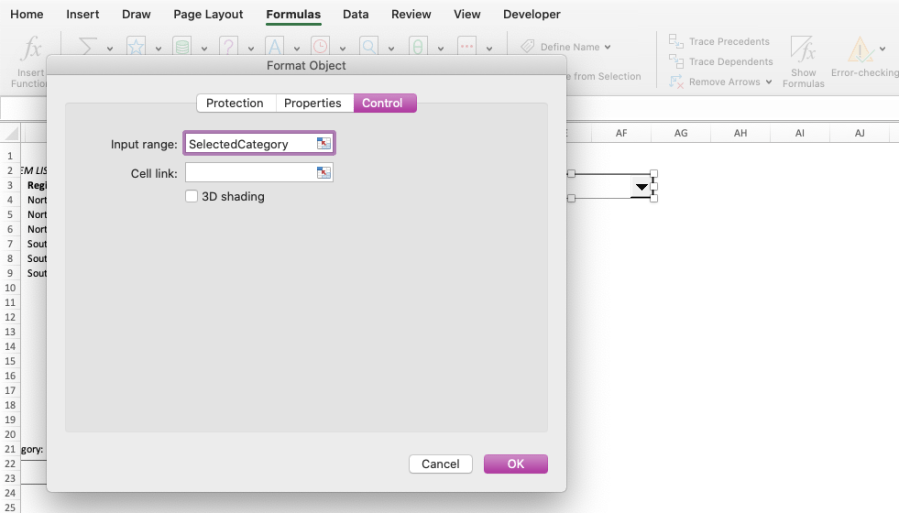Open the AutoSum function icon
The height and width of the screenshot is (513, 899).
[88, 46]
